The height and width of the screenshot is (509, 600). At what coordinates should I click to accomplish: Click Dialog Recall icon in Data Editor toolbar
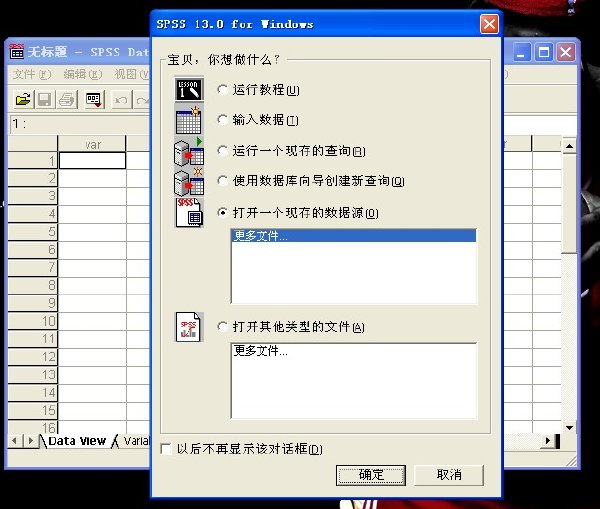pos(94,100)
